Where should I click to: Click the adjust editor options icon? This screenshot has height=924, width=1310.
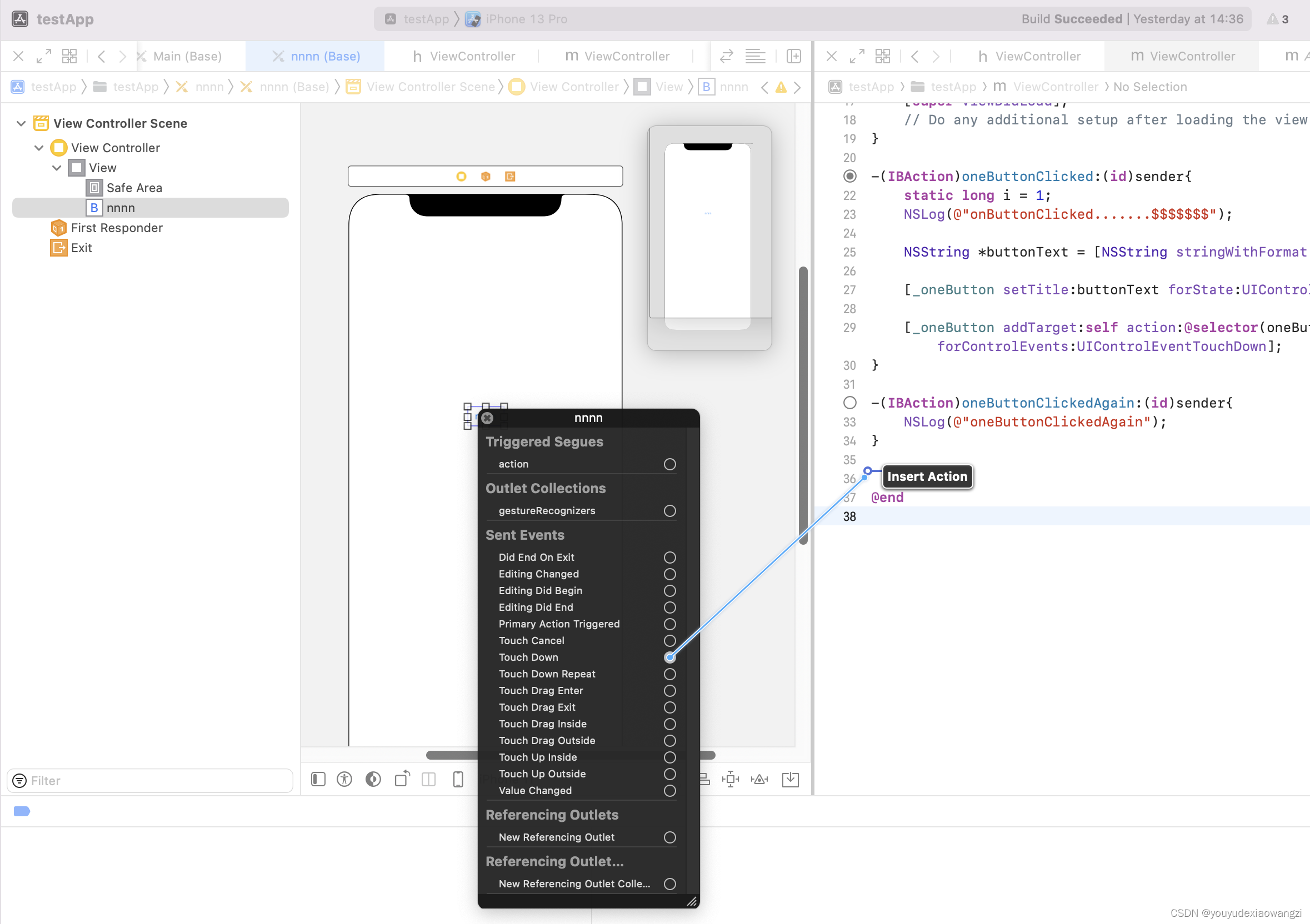tap(755, 56)
